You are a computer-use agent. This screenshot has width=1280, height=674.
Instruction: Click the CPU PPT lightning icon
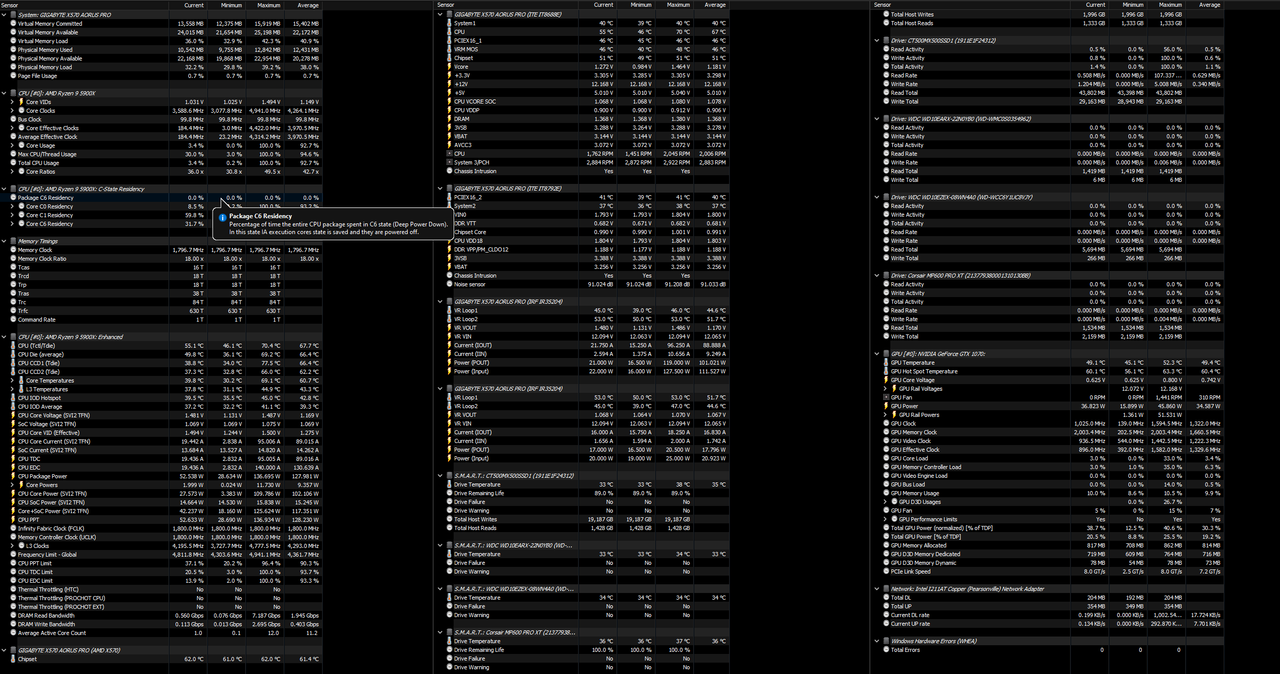13,520
